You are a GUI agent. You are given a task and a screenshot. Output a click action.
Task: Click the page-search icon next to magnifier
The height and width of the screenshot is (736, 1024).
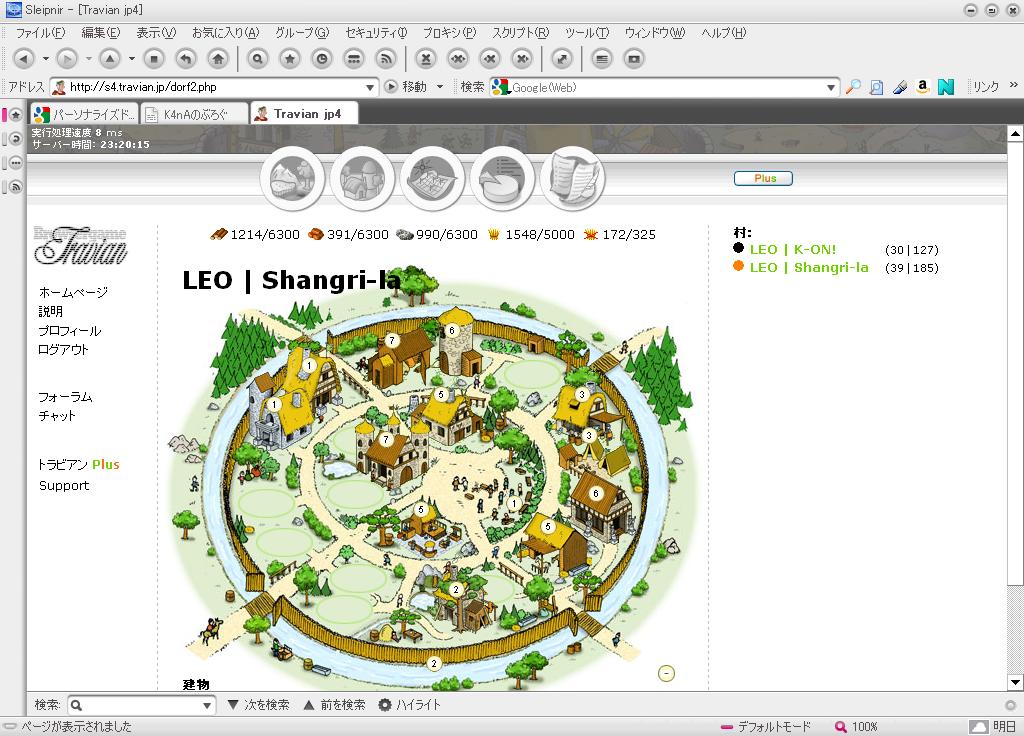pyautogui.click(x=876, y=87)
